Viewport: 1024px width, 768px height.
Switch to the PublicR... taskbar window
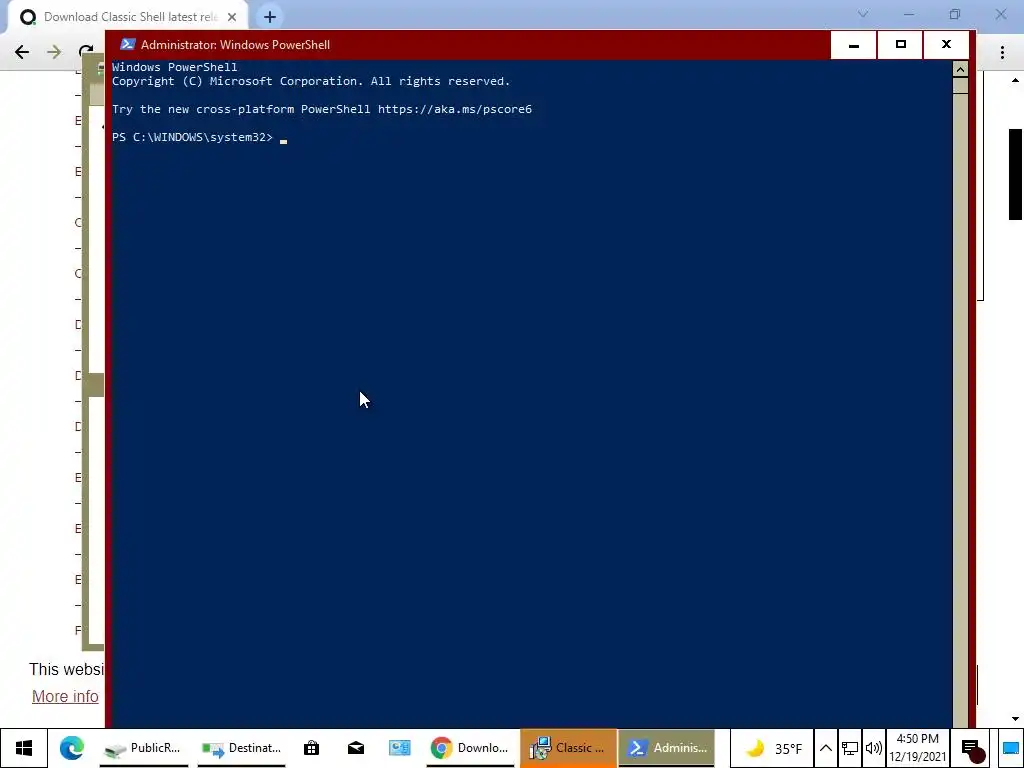143,748
